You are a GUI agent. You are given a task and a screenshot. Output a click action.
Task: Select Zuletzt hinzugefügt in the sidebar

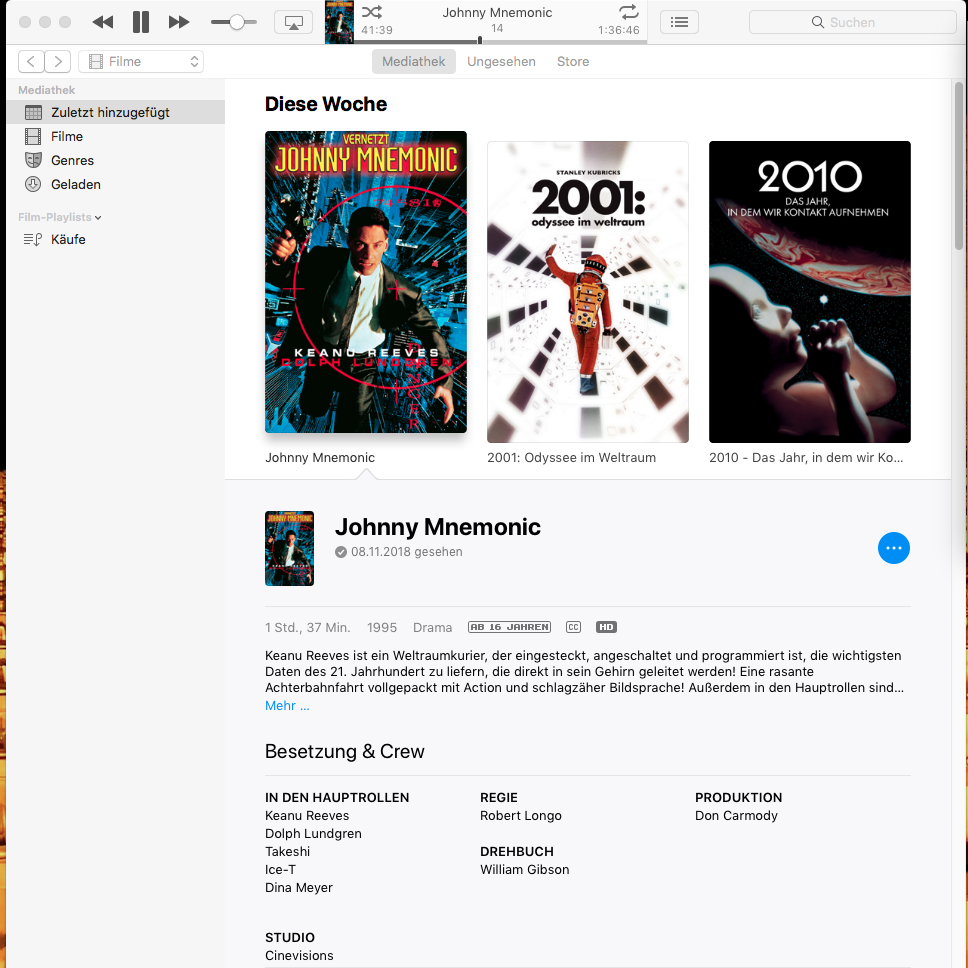coord(115,112)
